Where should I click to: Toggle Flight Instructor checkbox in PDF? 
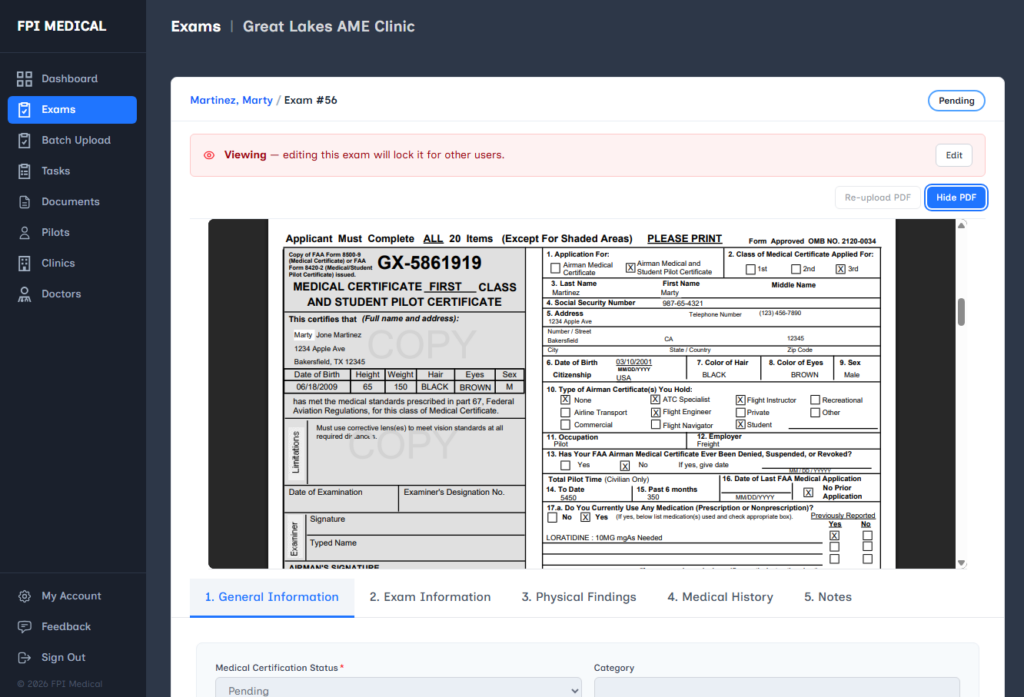point(740,400)
